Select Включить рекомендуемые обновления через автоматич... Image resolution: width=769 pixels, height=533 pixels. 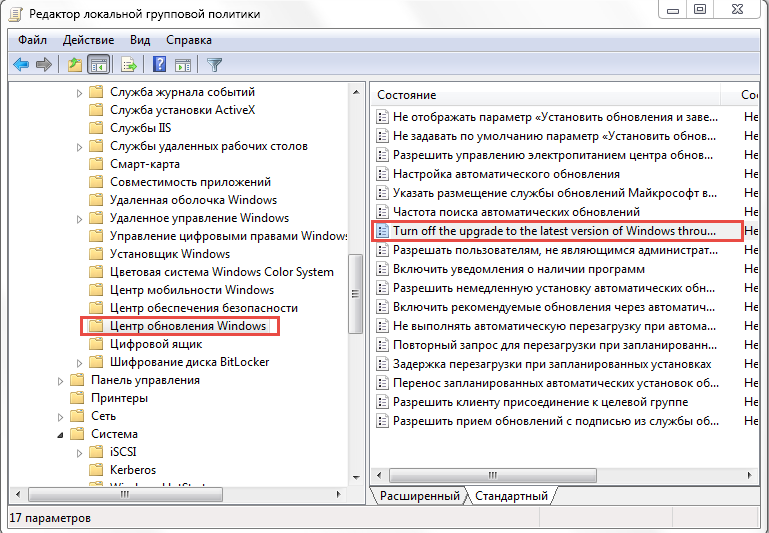(554, 307)
